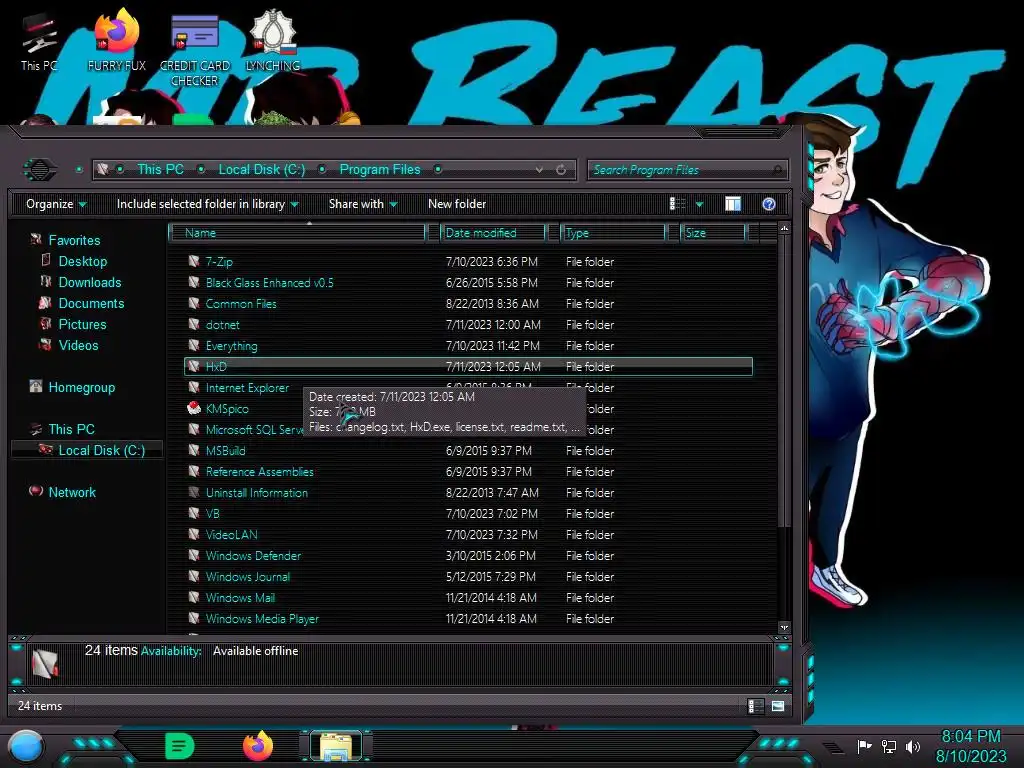Sort by the Size column header
The height and width of the screenshot is (768, 1024).
tap(713, 233)
